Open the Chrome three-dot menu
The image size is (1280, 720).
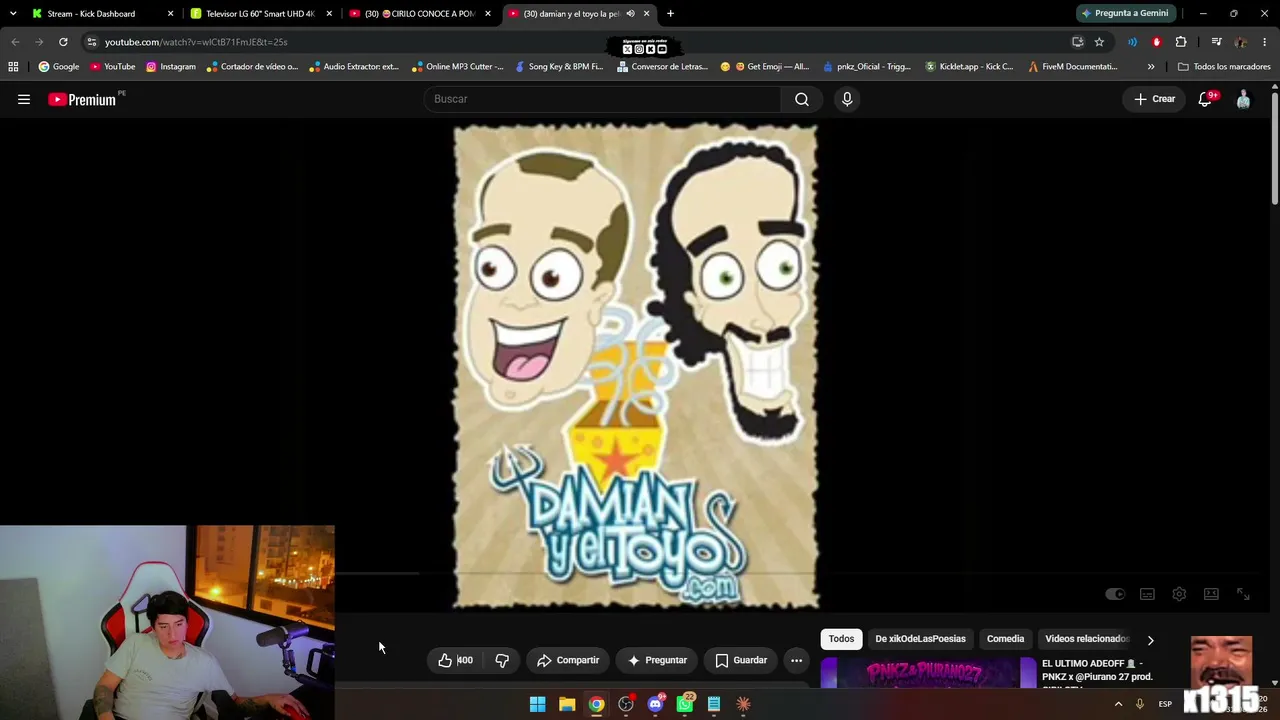(1265, 42)
